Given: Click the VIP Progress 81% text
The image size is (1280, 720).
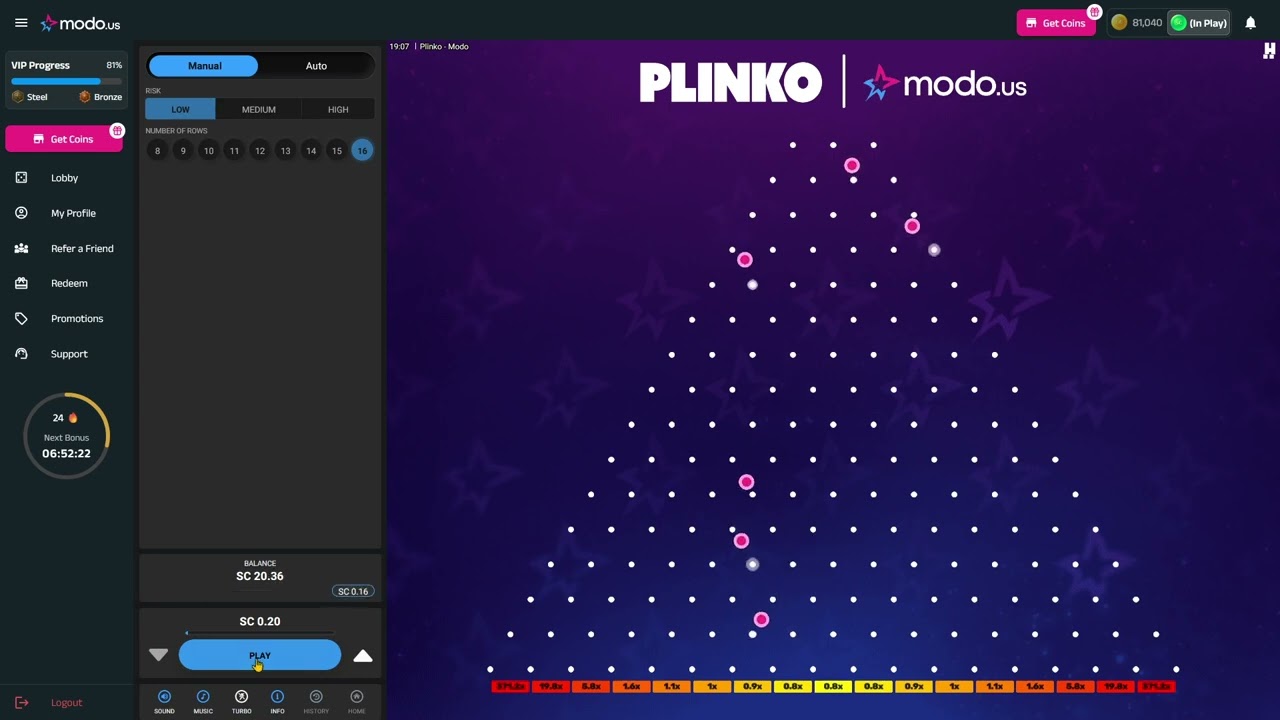Looking at the screenshot, I should click(x=114, y=65).
